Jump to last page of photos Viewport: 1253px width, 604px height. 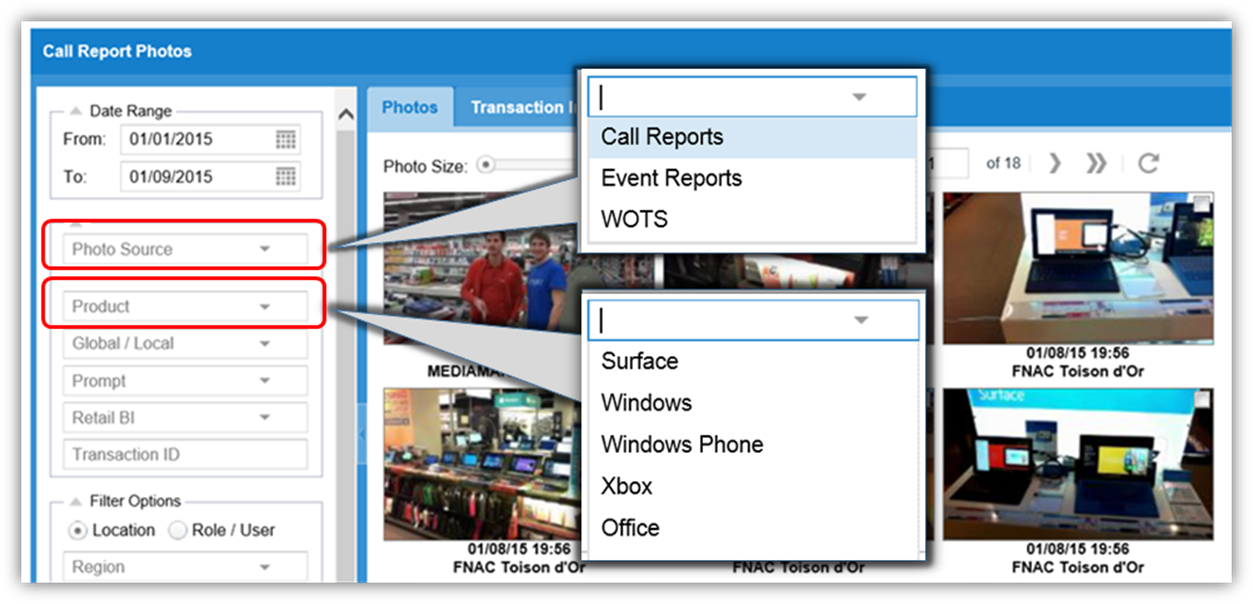[x=1096, y=163]
